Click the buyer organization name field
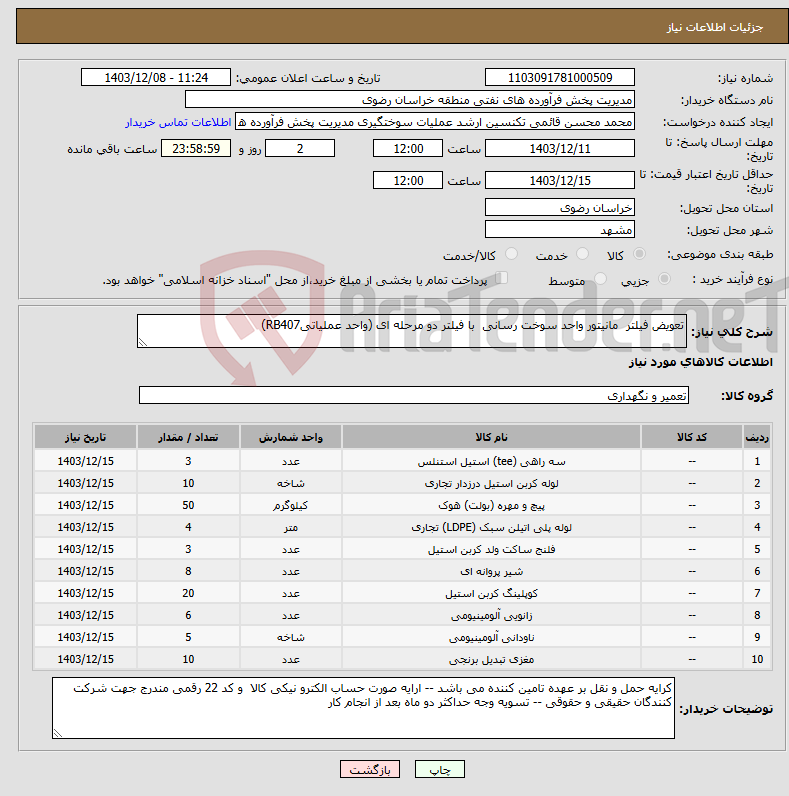Viewport: 789px width, 796px height. tap(410, 100)
